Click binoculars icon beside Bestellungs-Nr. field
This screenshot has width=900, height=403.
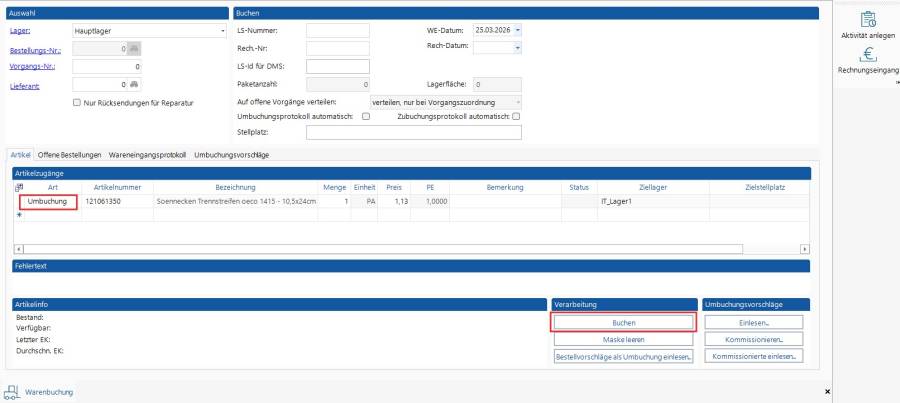pyautogui.click(x=134, y=48)
